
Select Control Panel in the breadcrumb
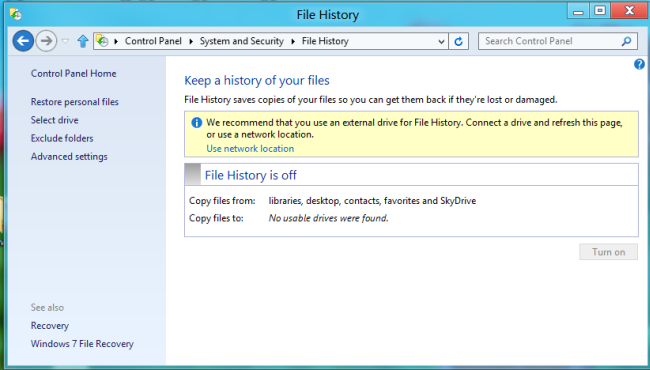[x=153, y=41]
